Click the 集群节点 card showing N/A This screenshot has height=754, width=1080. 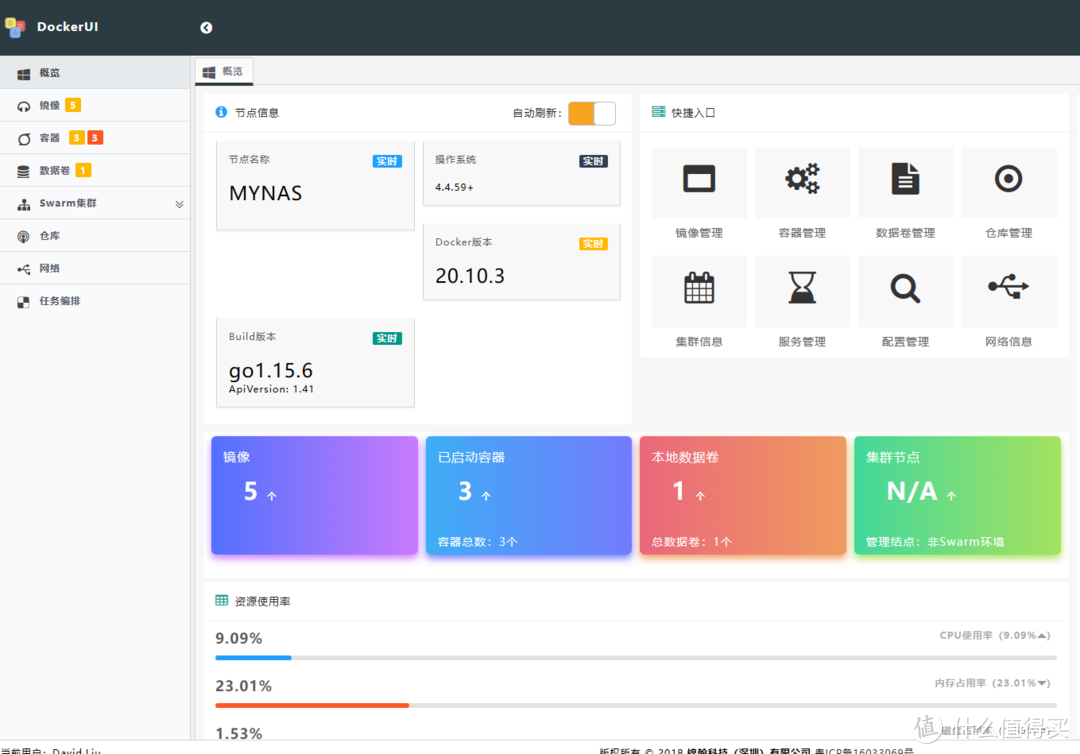pos(957,495)
